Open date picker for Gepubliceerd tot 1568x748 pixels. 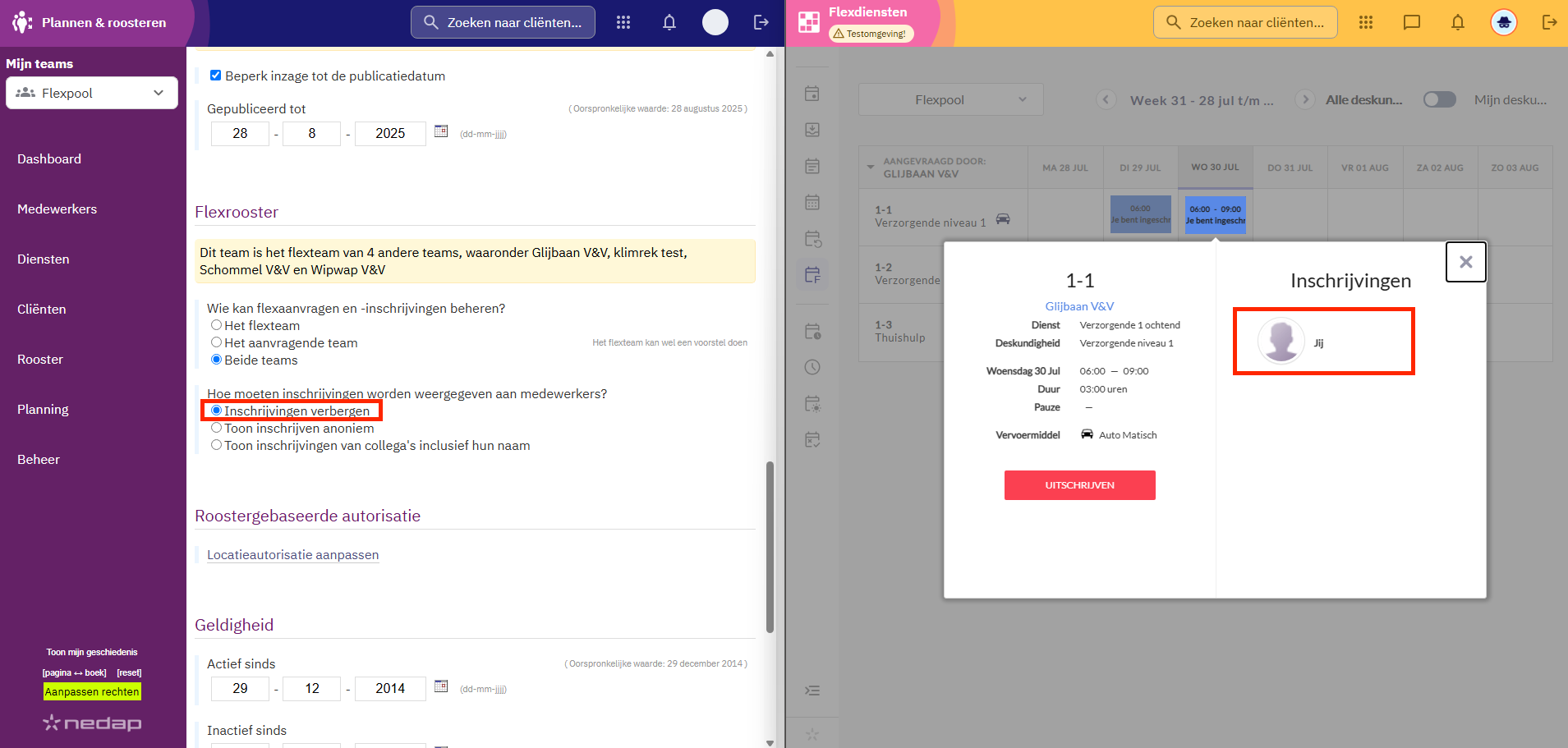(441, 131)
